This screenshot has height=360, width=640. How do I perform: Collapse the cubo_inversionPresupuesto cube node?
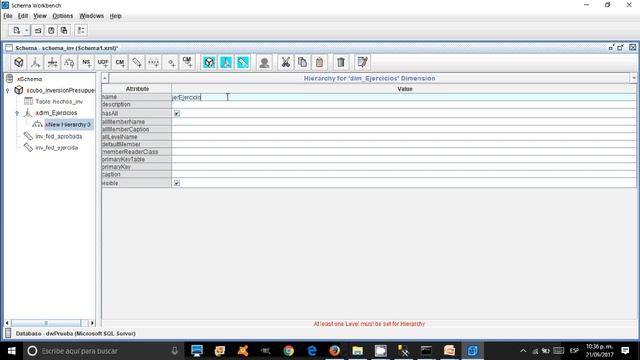(8, 90)
